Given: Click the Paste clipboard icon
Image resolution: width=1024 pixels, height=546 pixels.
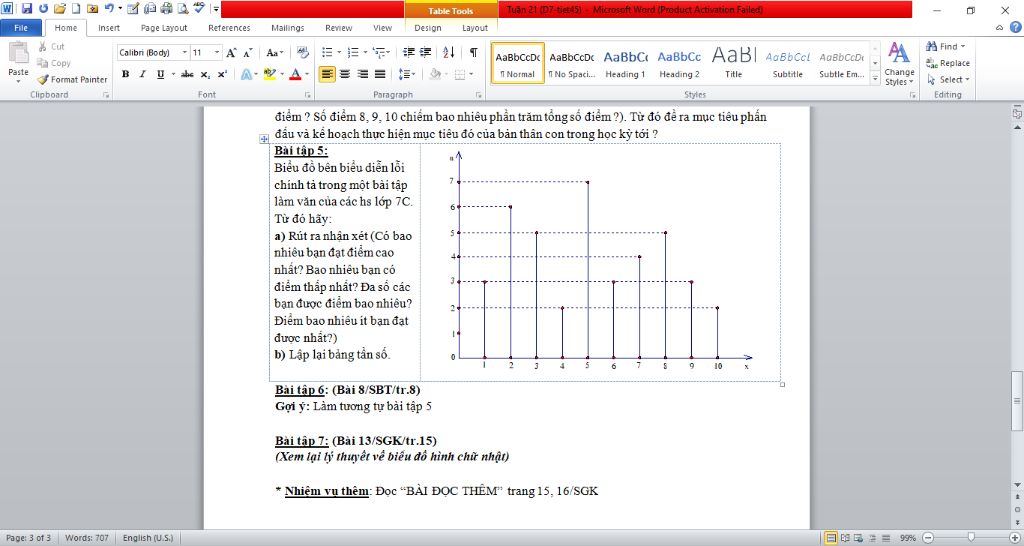Looking at the screenshot, I should [18, 53].
